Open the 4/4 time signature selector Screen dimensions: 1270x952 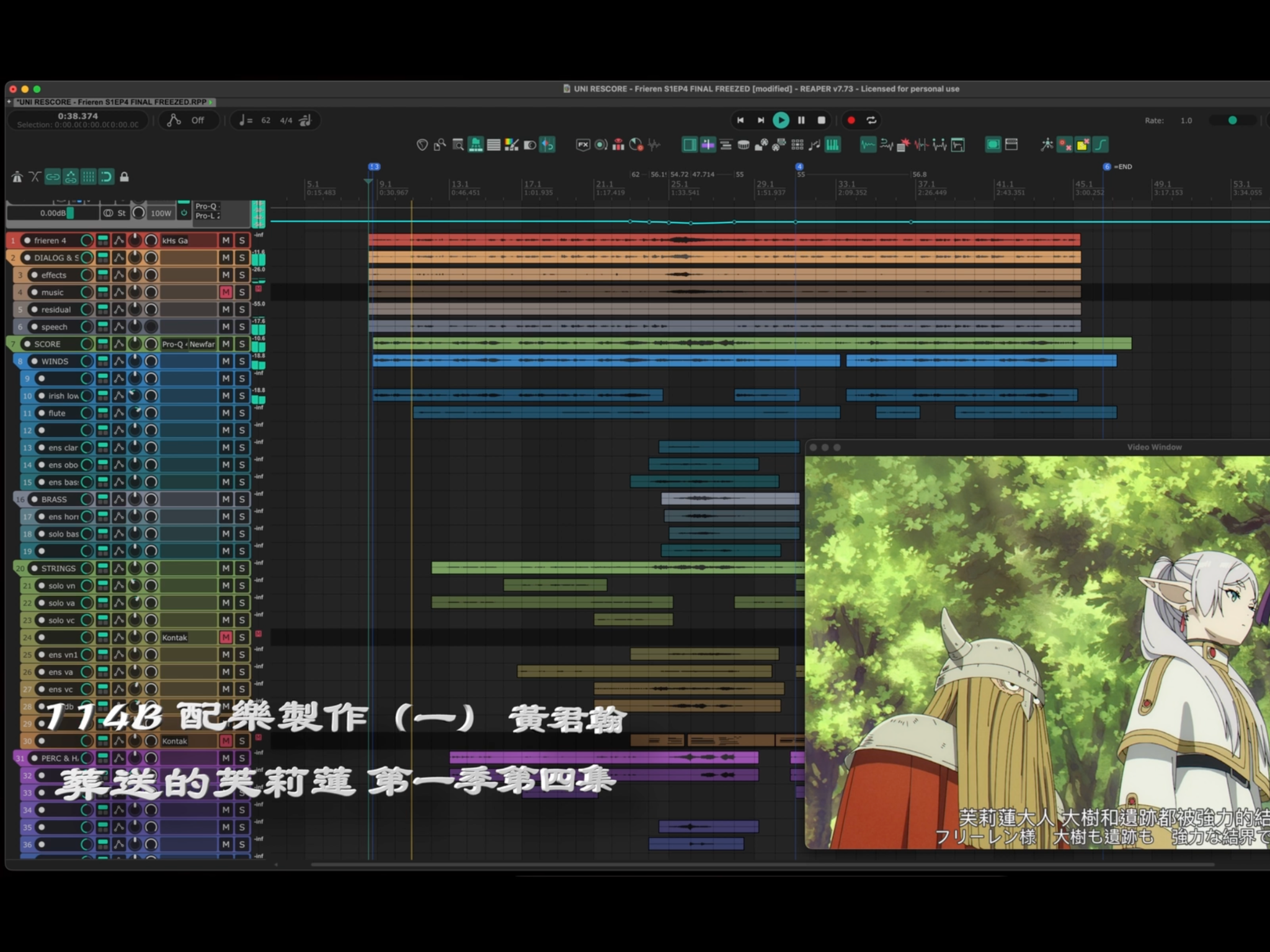pyautogui.click(x=286, y=120)
